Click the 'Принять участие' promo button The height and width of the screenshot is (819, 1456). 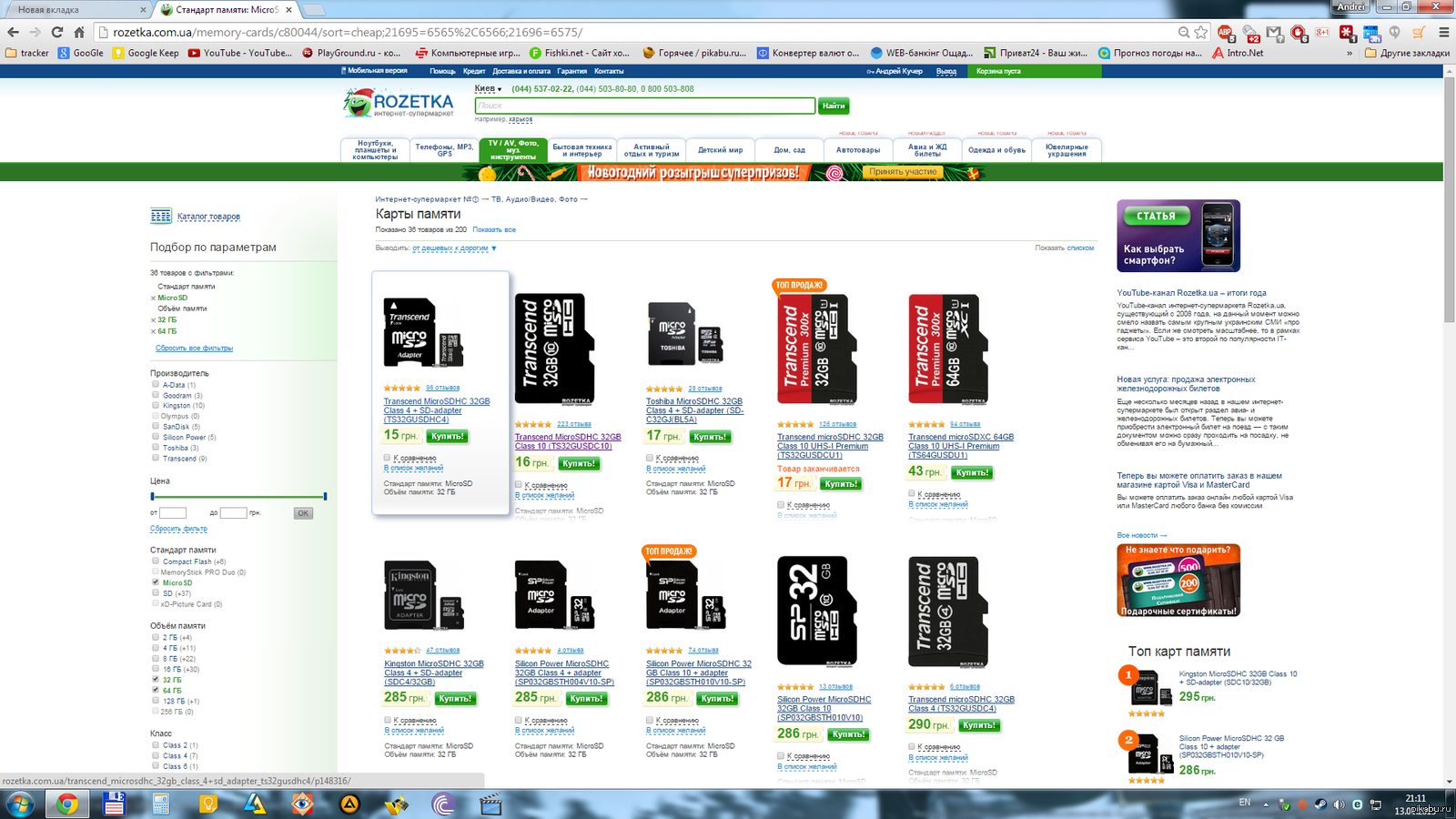[x=903, y=172]
